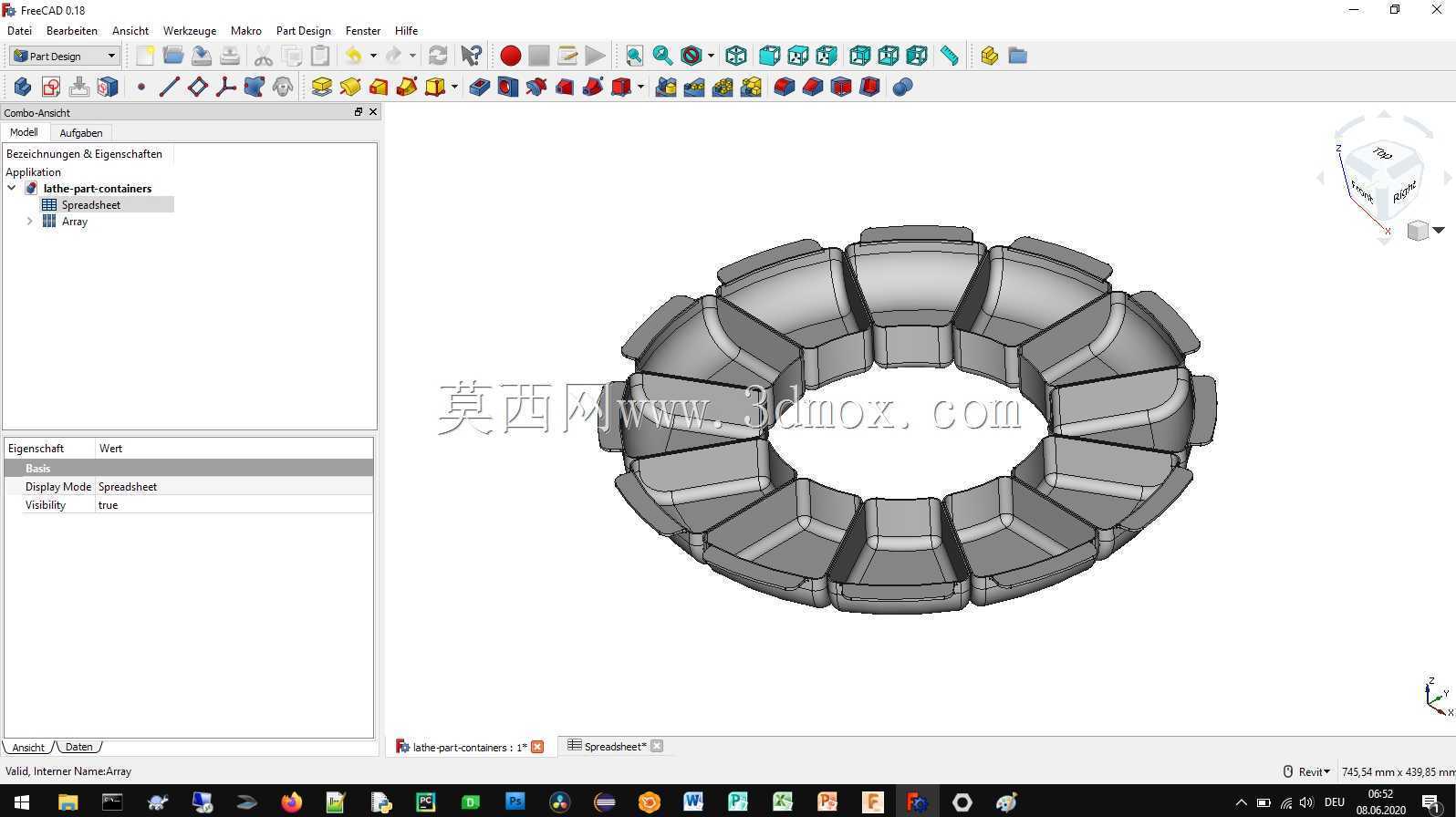Image resolution: width=1456 pixels, height=817 pixels.
Task: Expand the Array tree node
Action: 29,221
